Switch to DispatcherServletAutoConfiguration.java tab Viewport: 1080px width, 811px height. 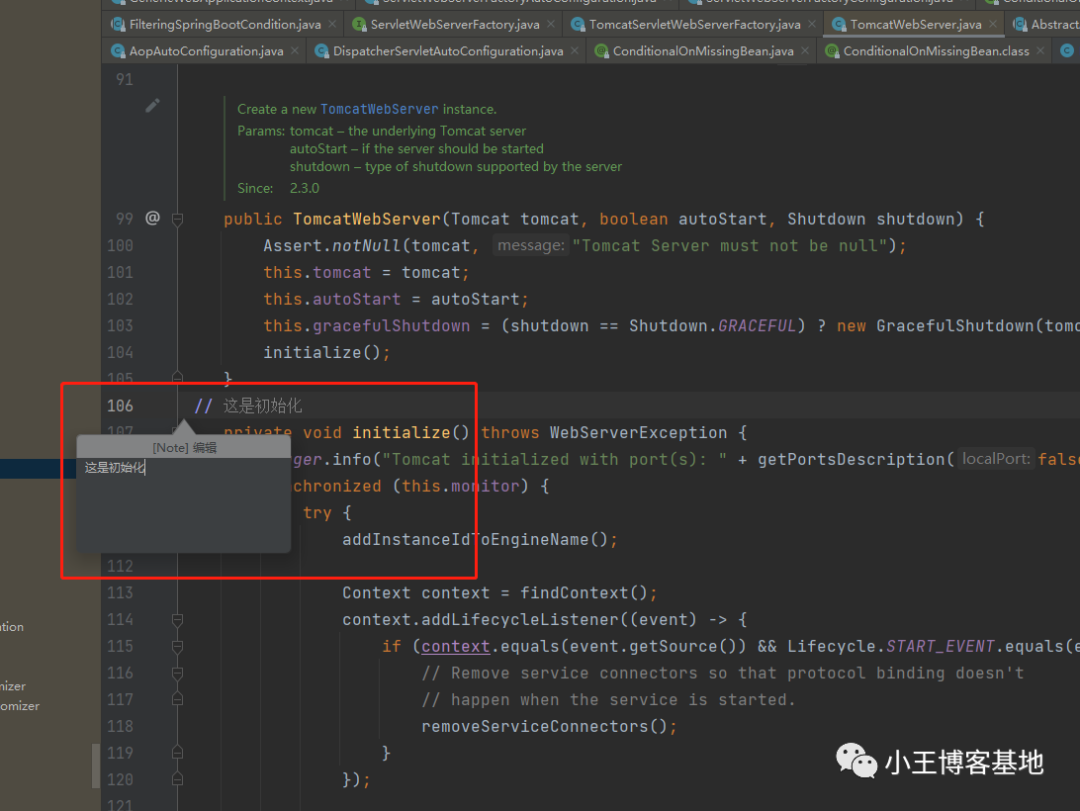click(448, 51)
